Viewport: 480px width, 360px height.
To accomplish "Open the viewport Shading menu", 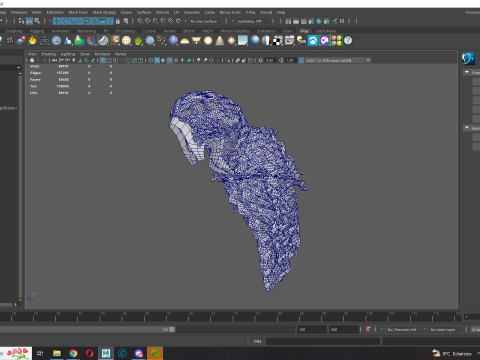I will pyautogui.click(x=49, y=54).
